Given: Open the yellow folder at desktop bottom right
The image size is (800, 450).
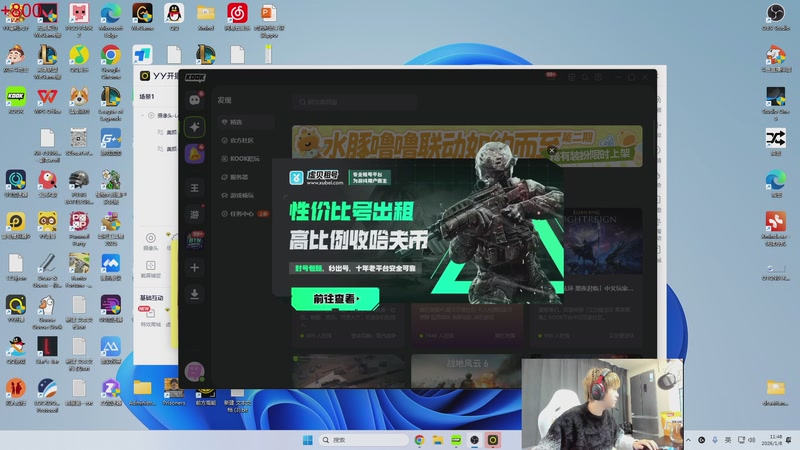Looking at the screenshot, I should coord(776,391).
